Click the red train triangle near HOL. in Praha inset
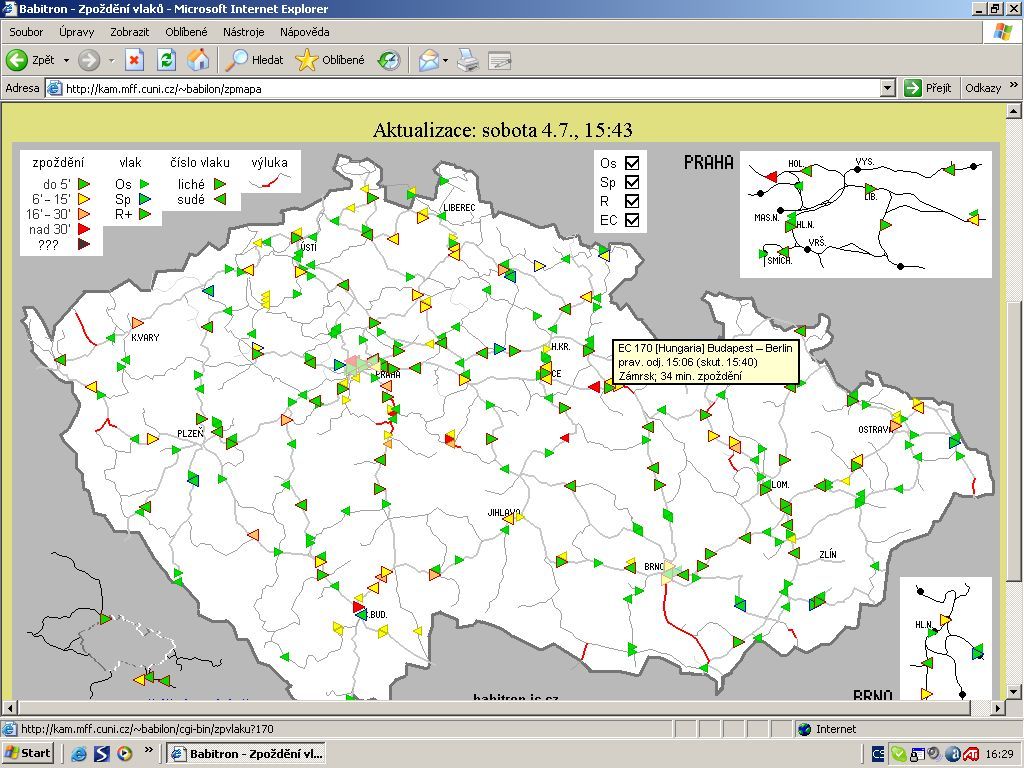 [x=771, y=176]
